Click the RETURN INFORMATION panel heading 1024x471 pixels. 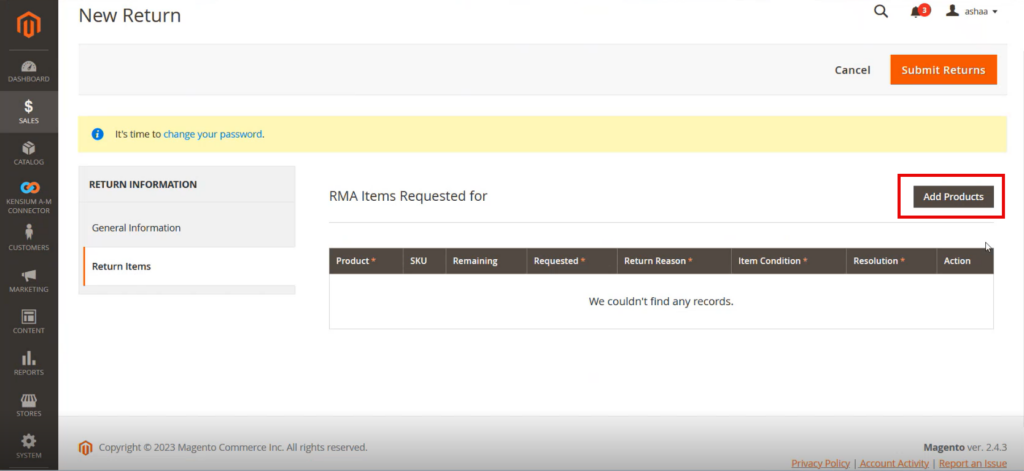pyautogui.click(x=143, y=185)
